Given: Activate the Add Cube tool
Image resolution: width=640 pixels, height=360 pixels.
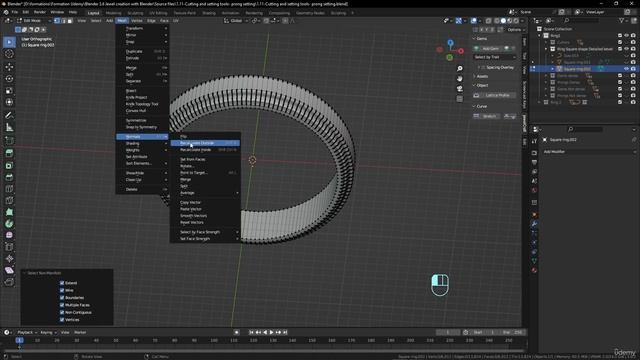Looking at the screenshot, I should point(9,140).
